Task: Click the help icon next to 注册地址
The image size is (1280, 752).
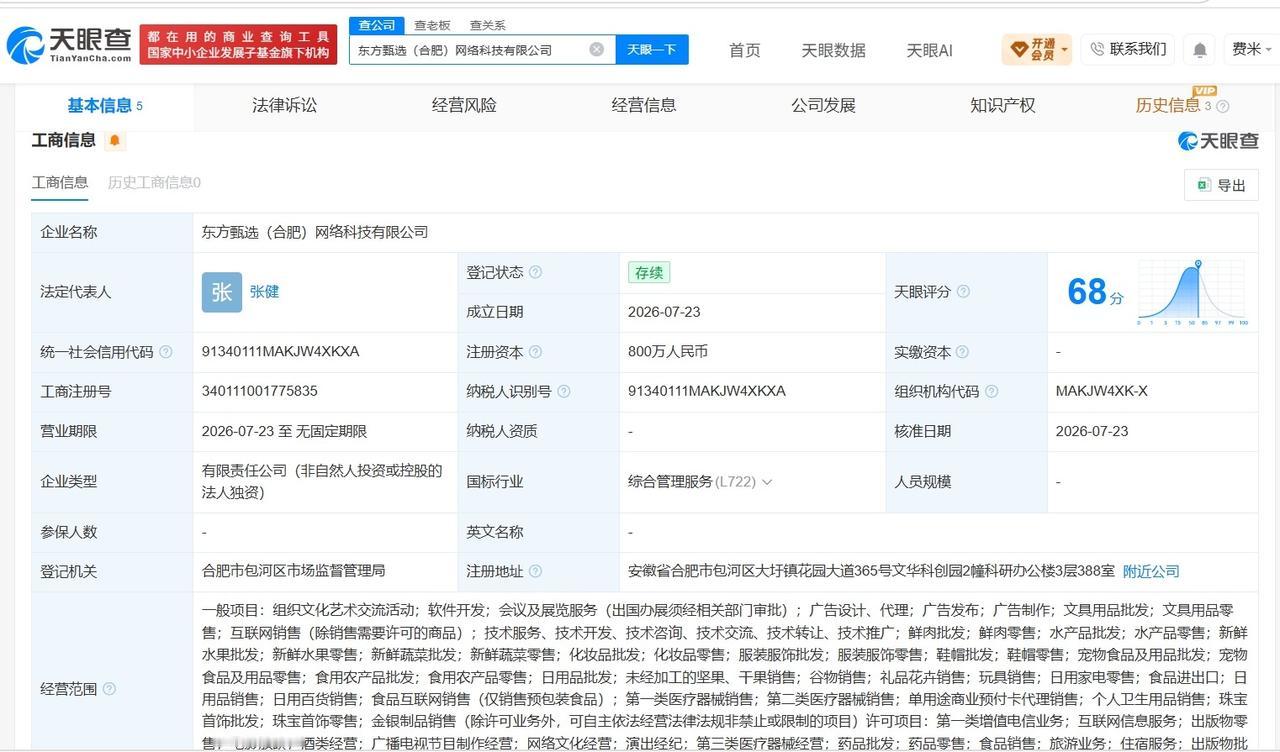Action: pos(535,572)
